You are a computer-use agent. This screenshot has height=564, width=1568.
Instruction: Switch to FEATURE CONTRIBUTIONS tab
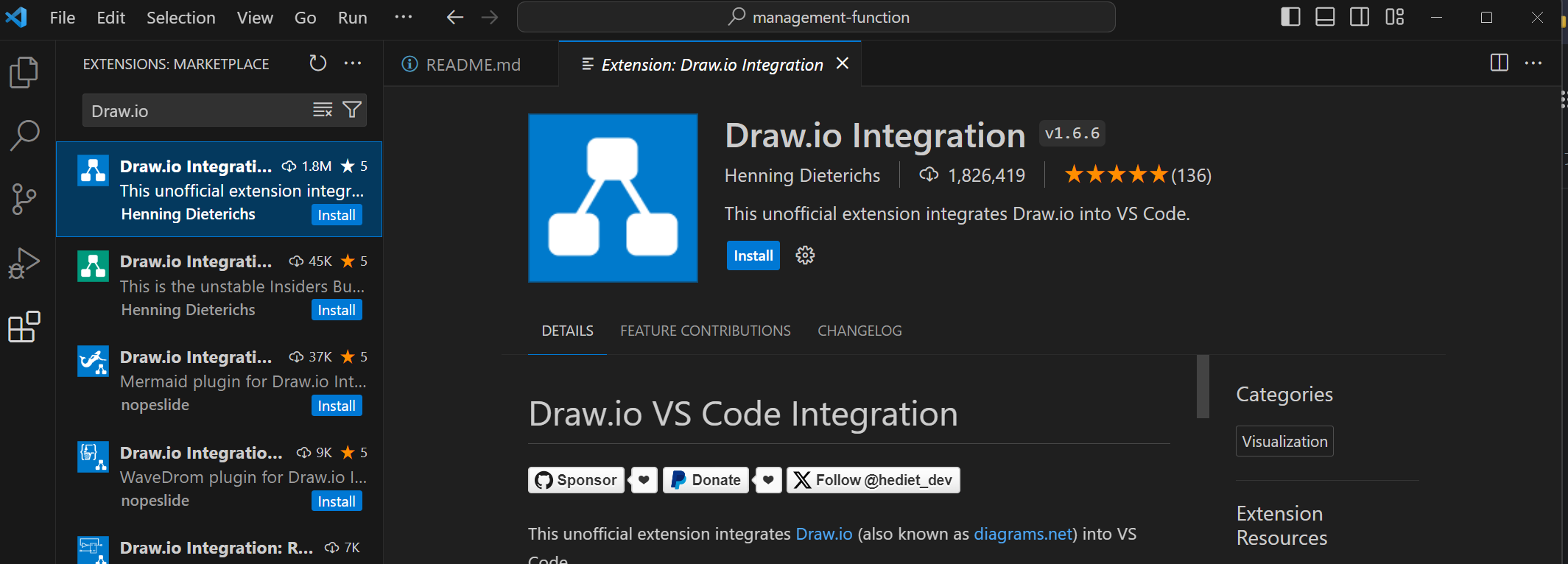706,331
